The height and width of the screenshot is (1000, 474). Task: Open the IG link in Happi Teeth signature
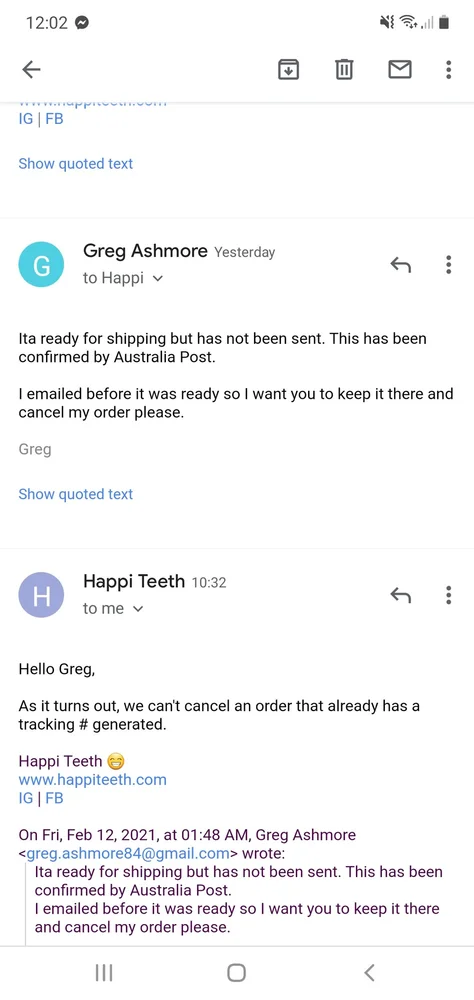point(26,798)
